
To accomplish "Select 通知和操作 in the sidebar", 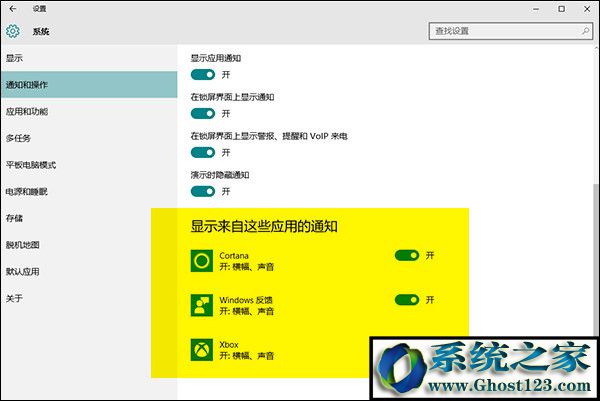I will [89, 85].
